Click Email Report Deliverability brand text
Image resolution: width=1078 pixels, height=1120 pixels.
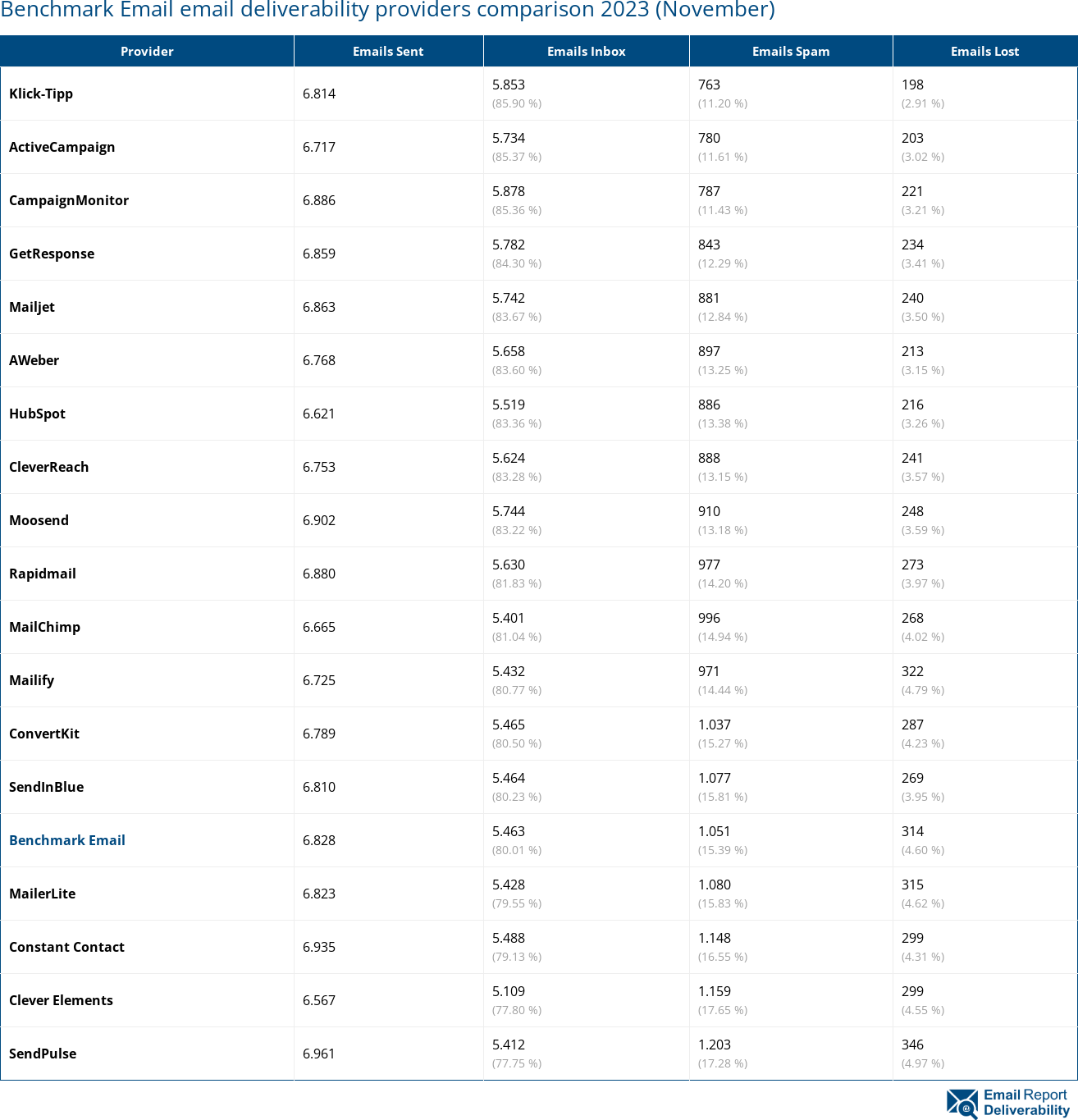pos(1026,1103)
